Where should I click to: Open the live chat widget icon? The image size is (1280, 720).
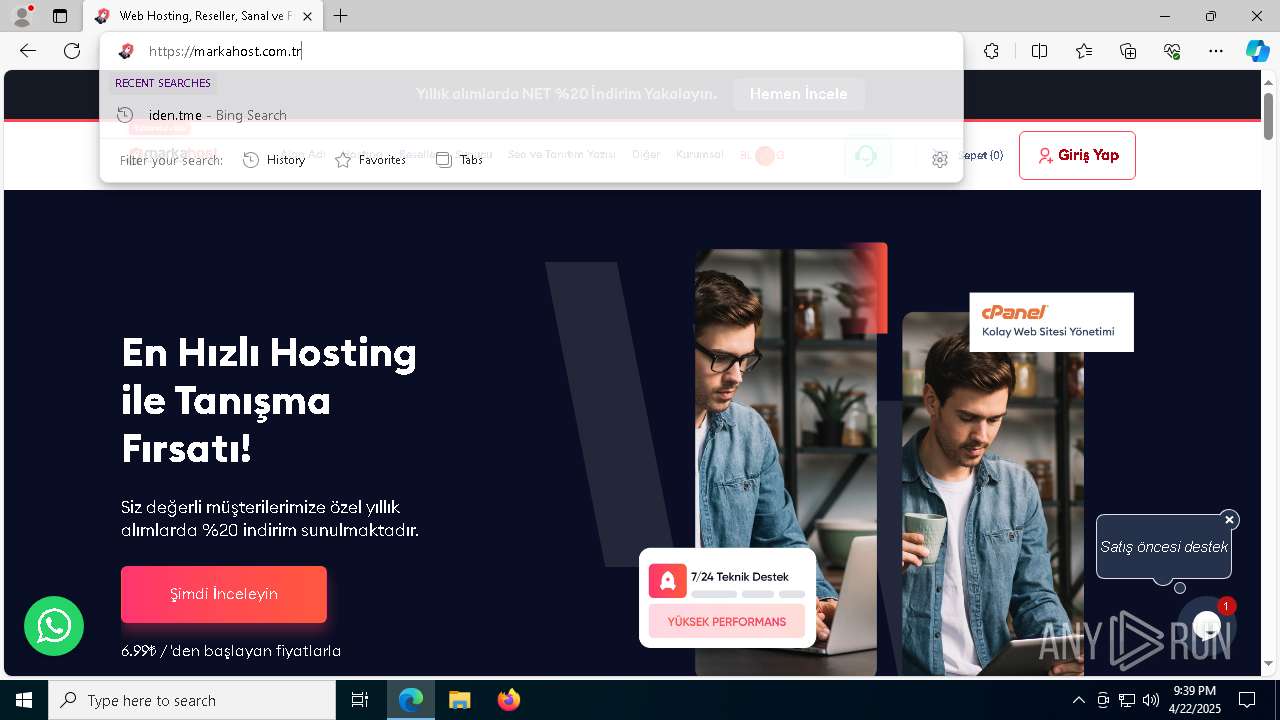[x=1207, y=626]
